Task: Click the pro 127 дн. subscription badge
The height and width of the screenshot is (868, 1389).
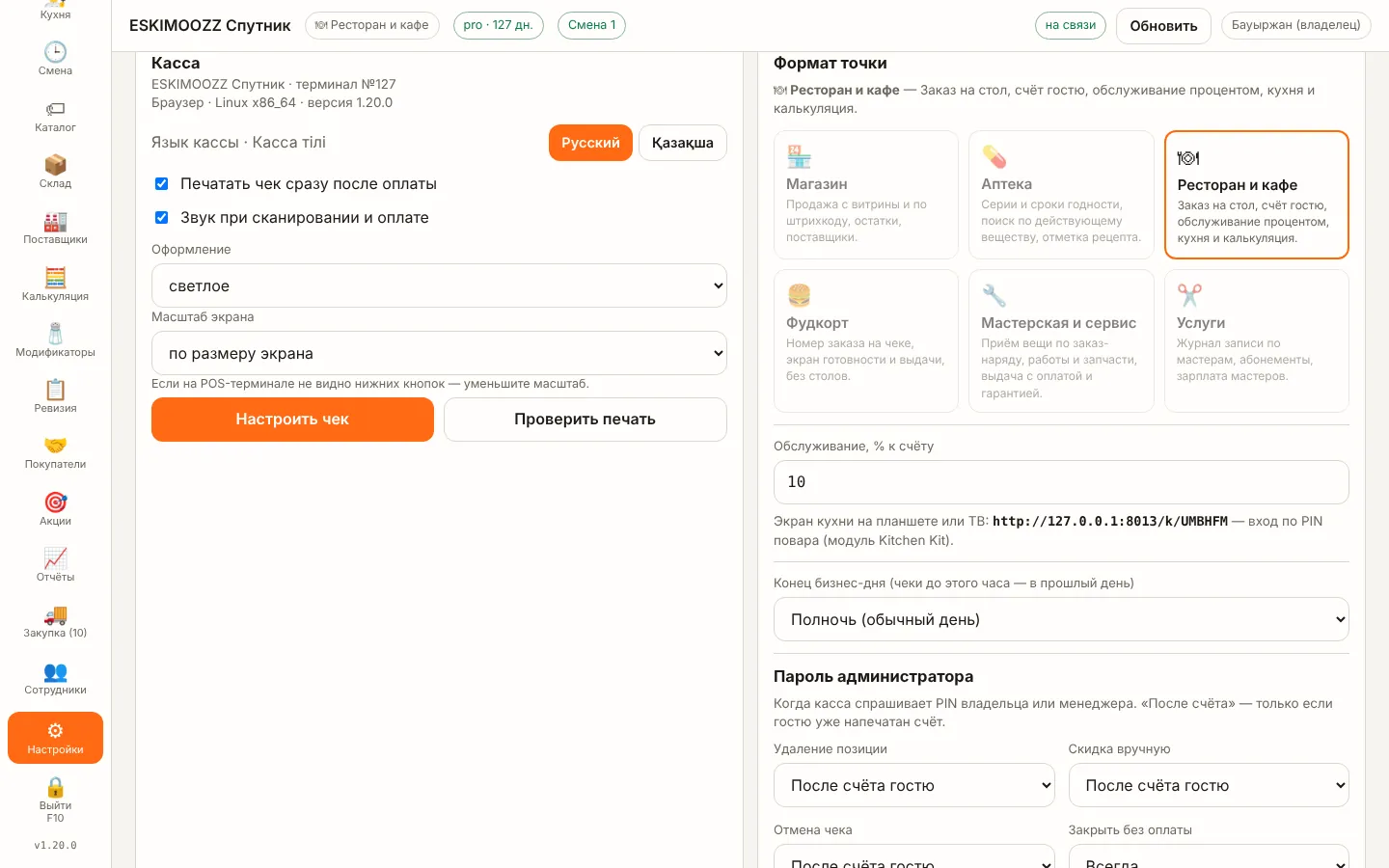Action: 499,25
